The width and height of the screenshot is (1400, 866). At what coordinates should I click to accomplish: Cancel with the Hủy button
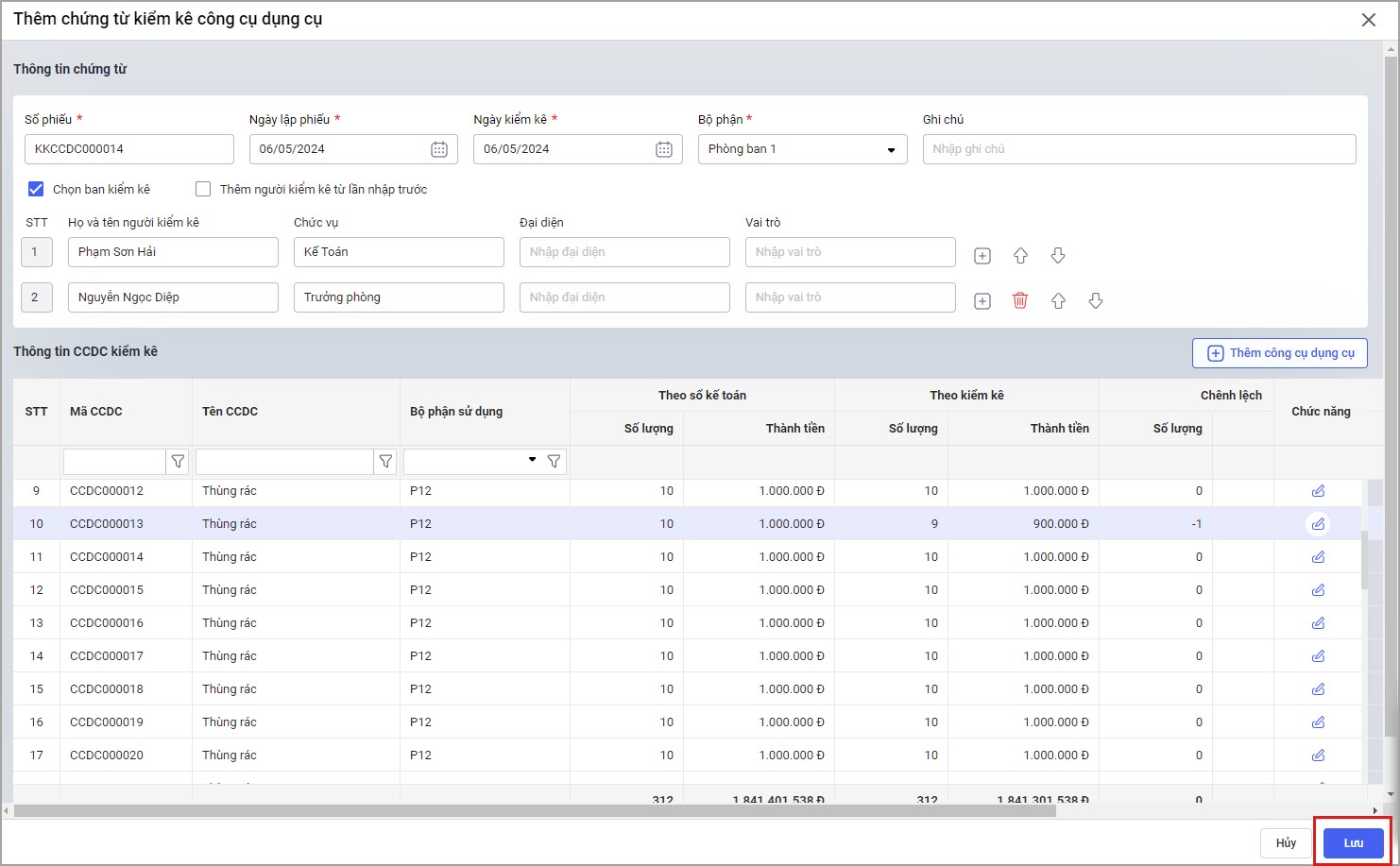(x=1286, y=843)
